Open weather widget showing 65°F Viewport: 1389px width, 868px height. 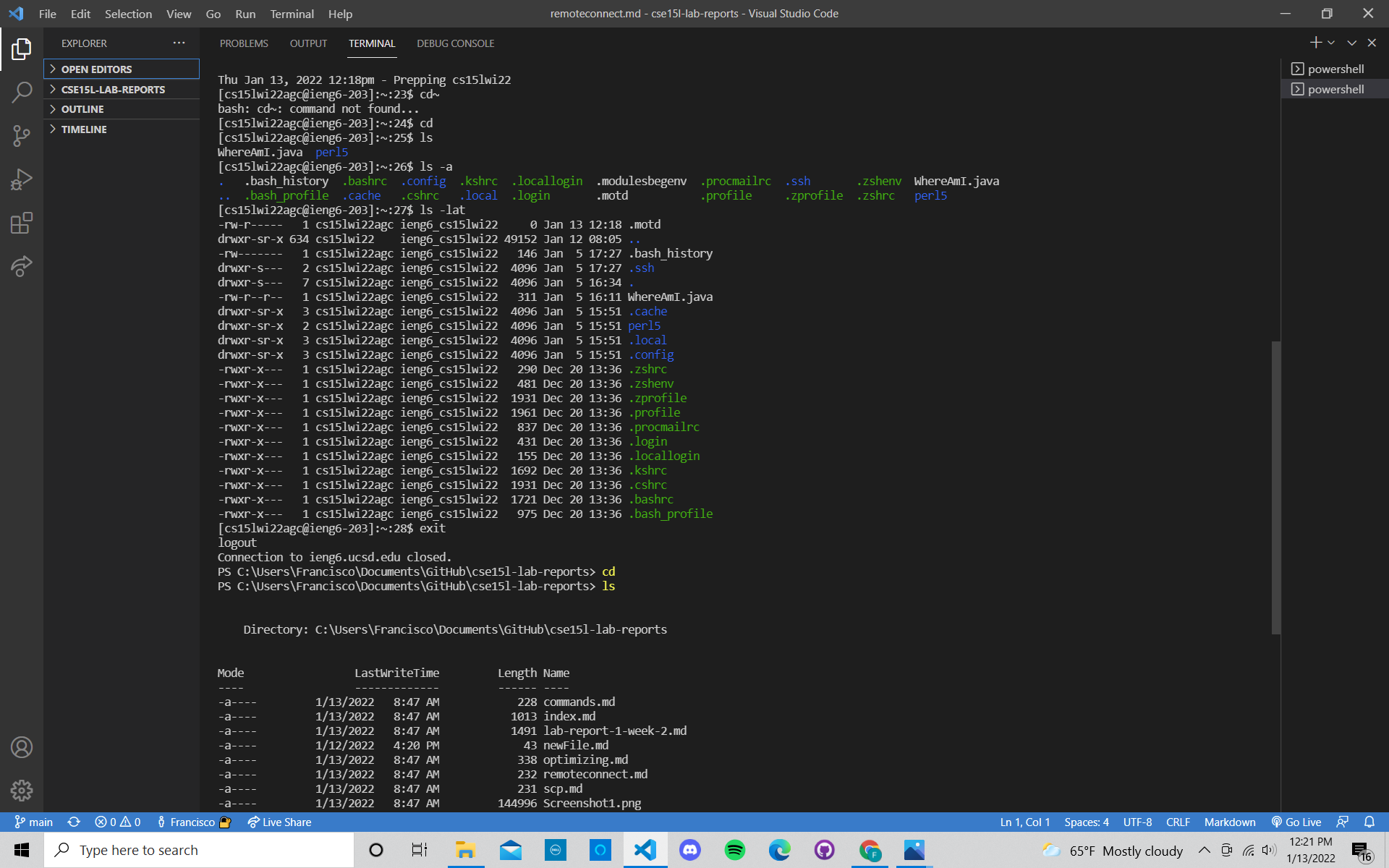click(1113, 851)
